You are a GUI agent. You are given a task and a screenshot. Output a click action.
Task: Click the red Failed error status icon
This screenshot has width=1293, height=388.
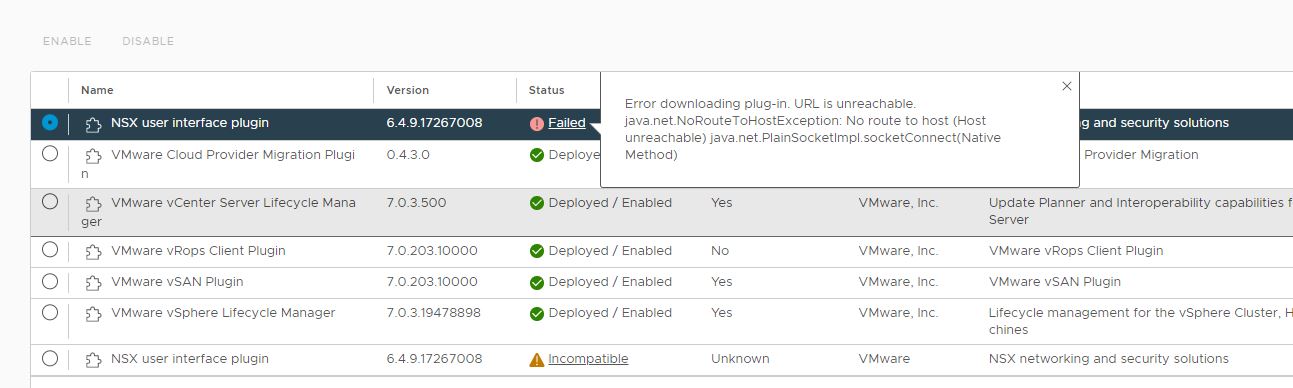(537, 124)
